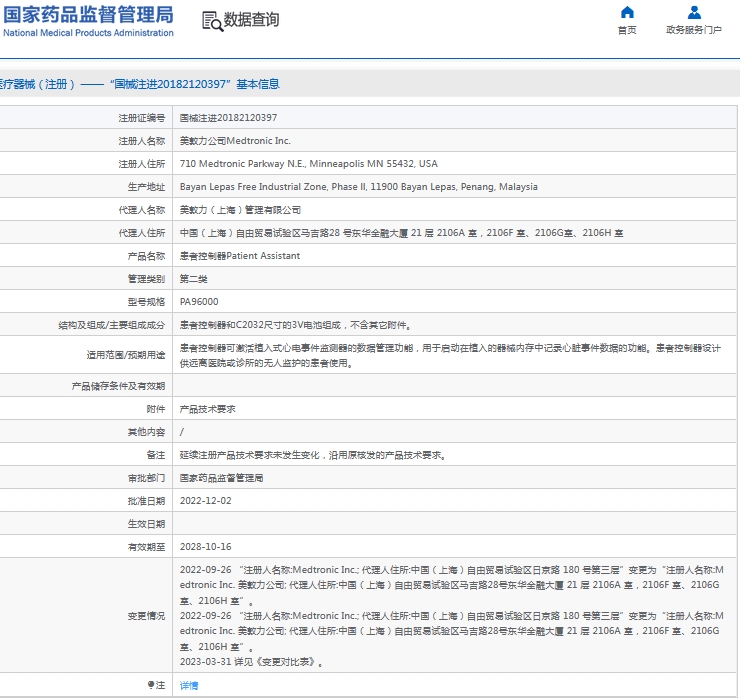740x699 pixels.
Task: Click the 延续注册产品技术要求 remark text
Action: pyautogui.click(x=313, y=455)
